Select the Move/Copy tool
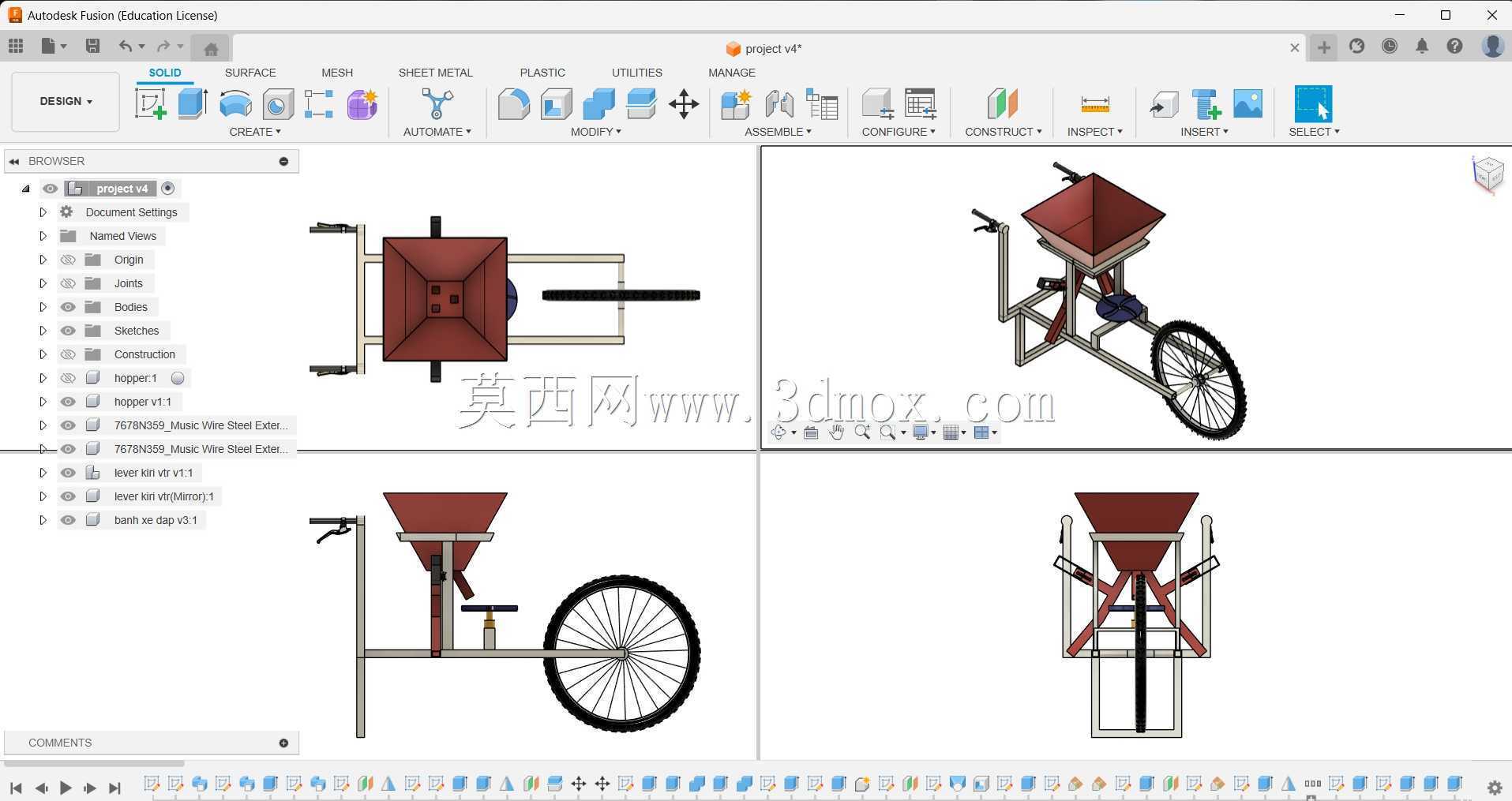Viewport: 1512px width, 801px height. point(684,103)
